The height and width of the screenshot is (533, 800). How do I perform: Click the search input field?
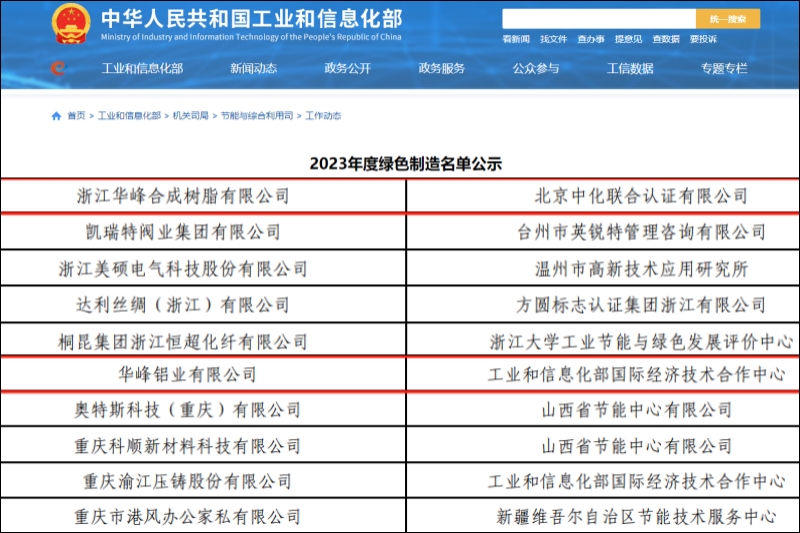pos(598,19)
